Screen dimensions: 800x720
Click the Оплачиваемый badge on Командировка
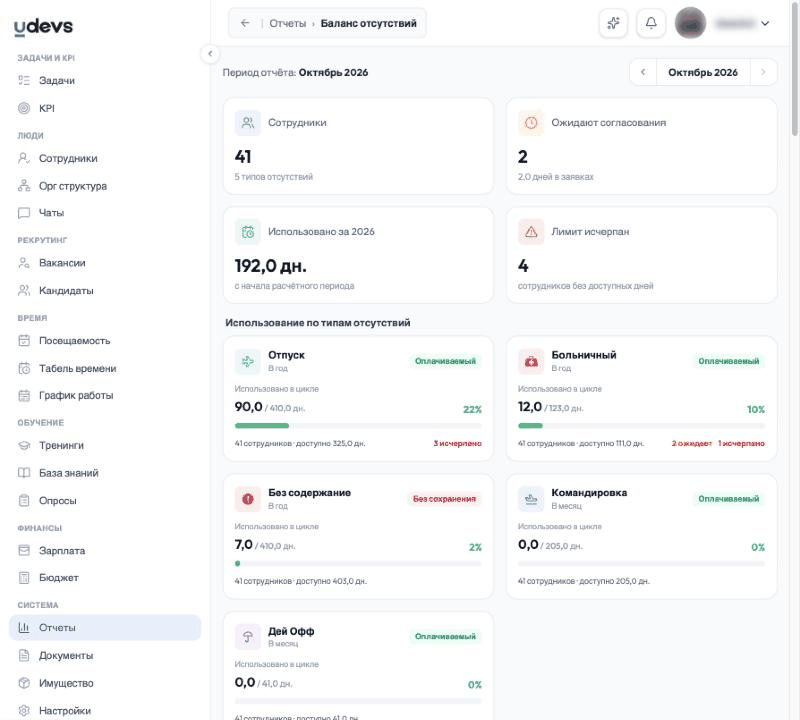coord(729,499)
